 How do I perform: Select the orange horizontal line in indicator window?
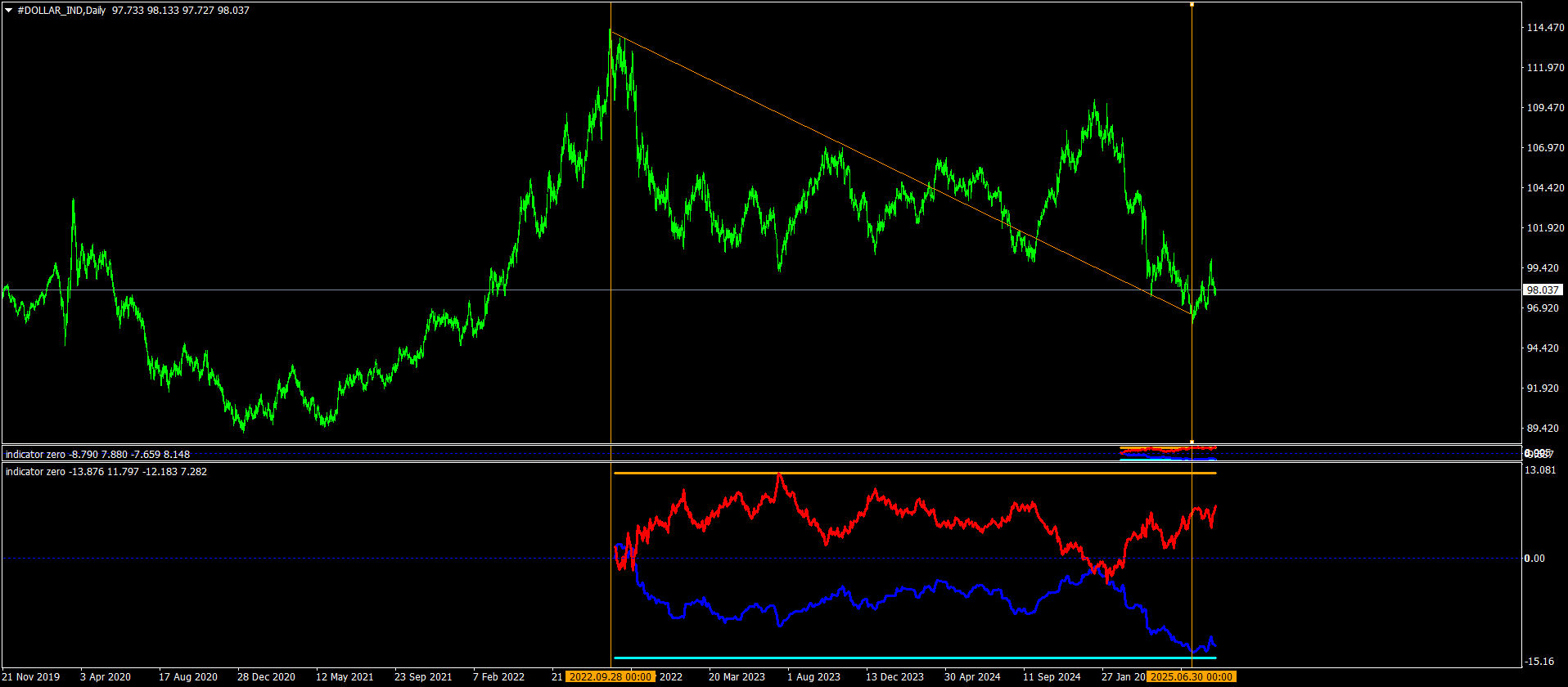[900, 474]
